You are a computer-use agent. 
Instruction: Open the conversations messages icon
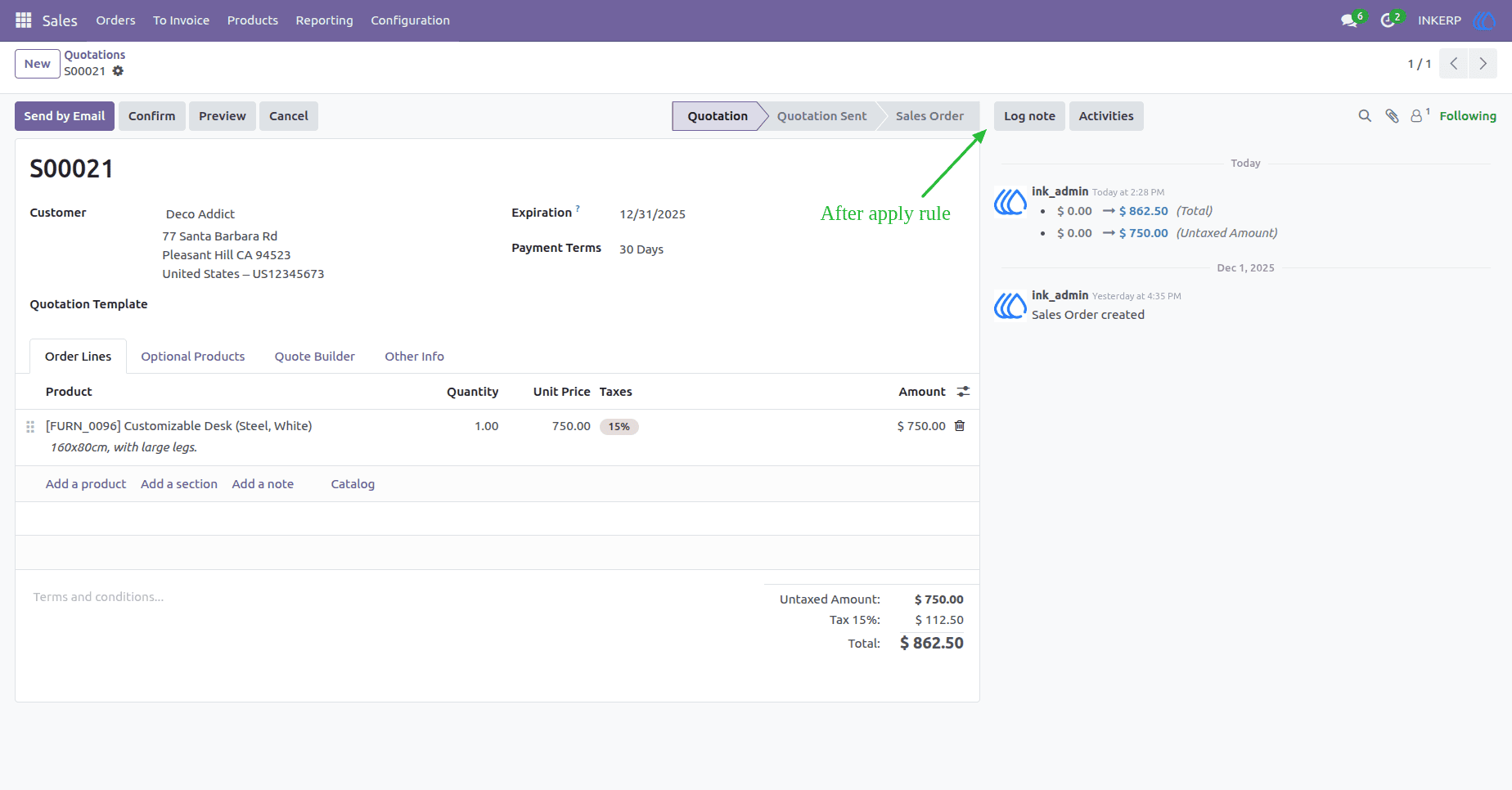[x=1349, y=20]
